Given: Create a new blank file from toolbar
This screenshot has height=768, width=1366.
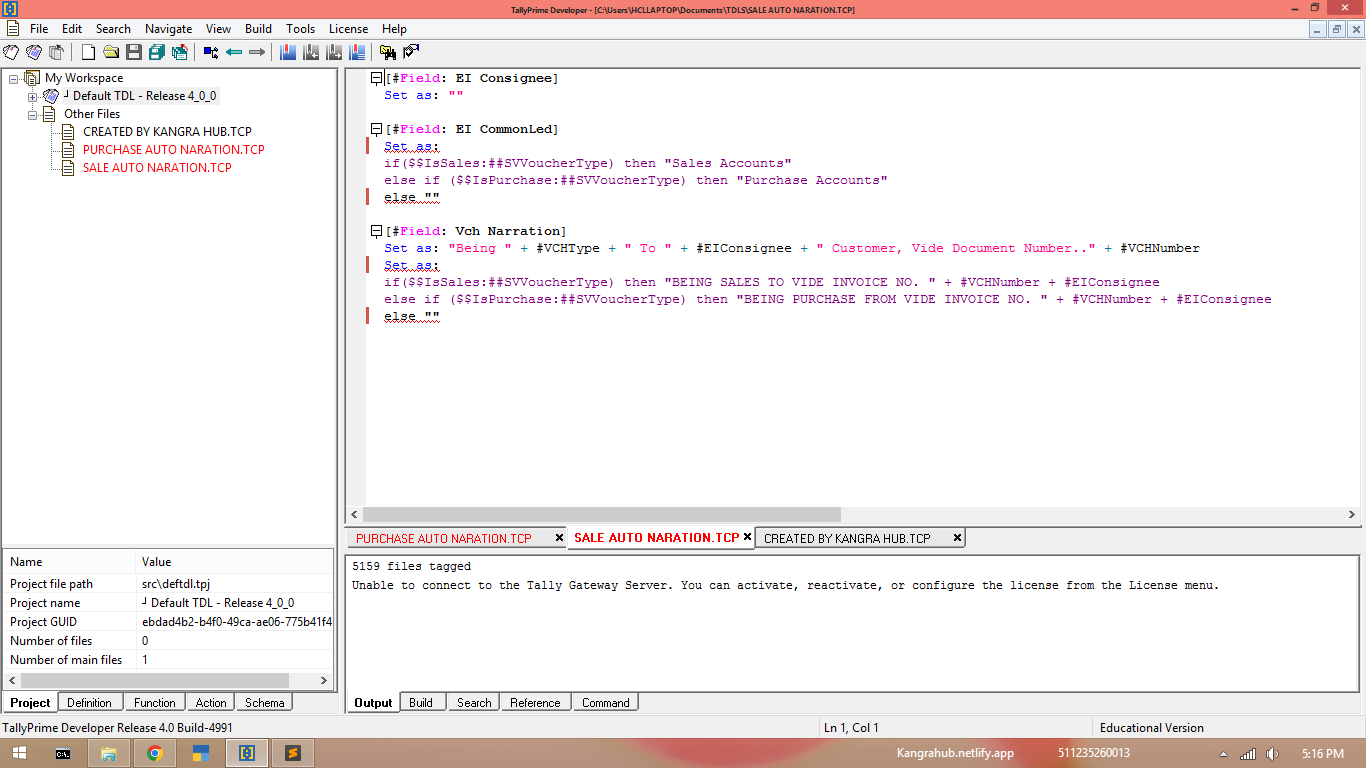Looking at the screenshot, I should tap(89, 52).
